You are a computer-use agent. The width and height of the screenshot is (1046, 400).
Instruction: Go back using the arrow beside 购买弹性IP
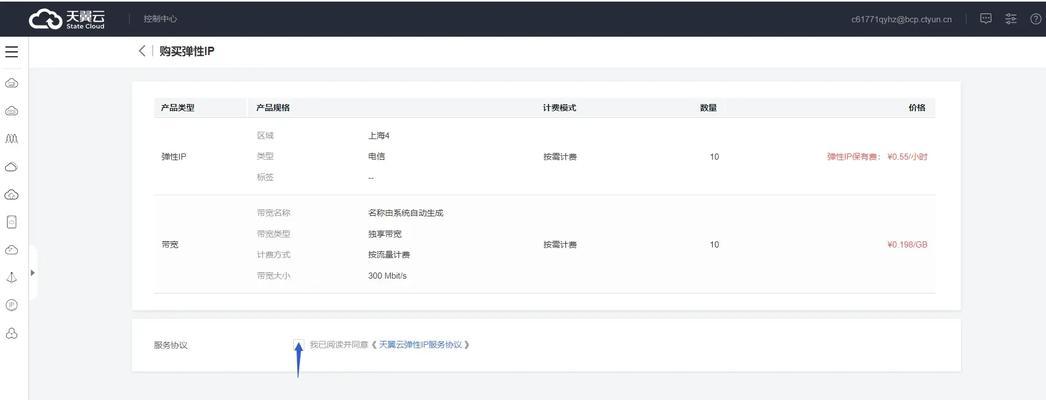[141, 51]
